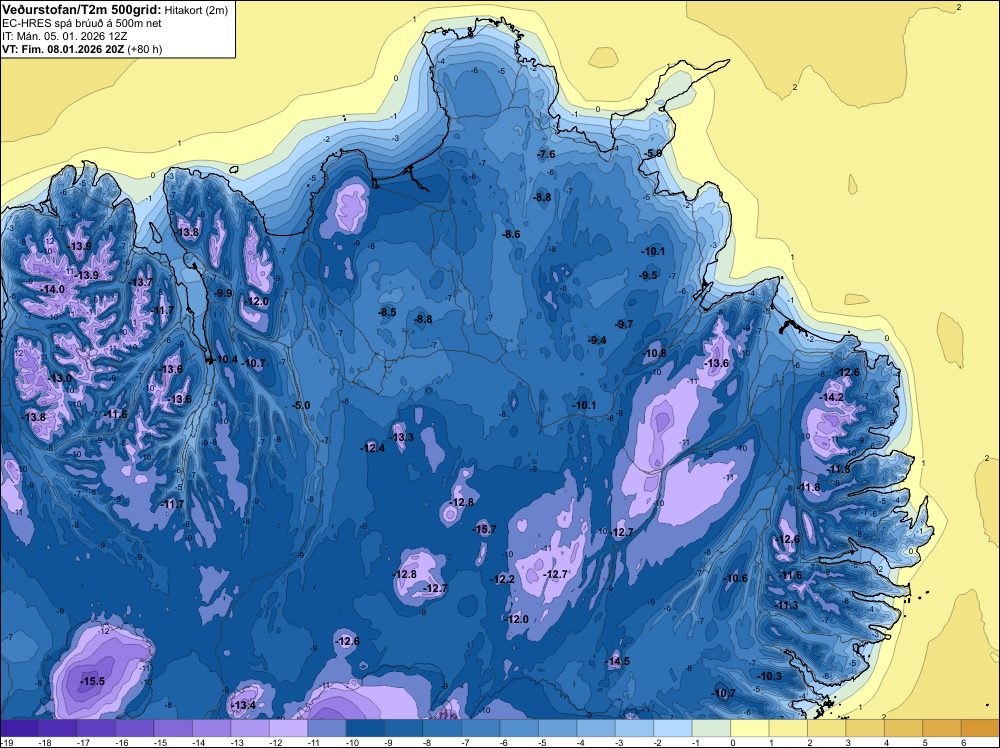The image size is (1000, 748).
Task: Select legend swatch between 3 and 4
Action: coord(865,728)
